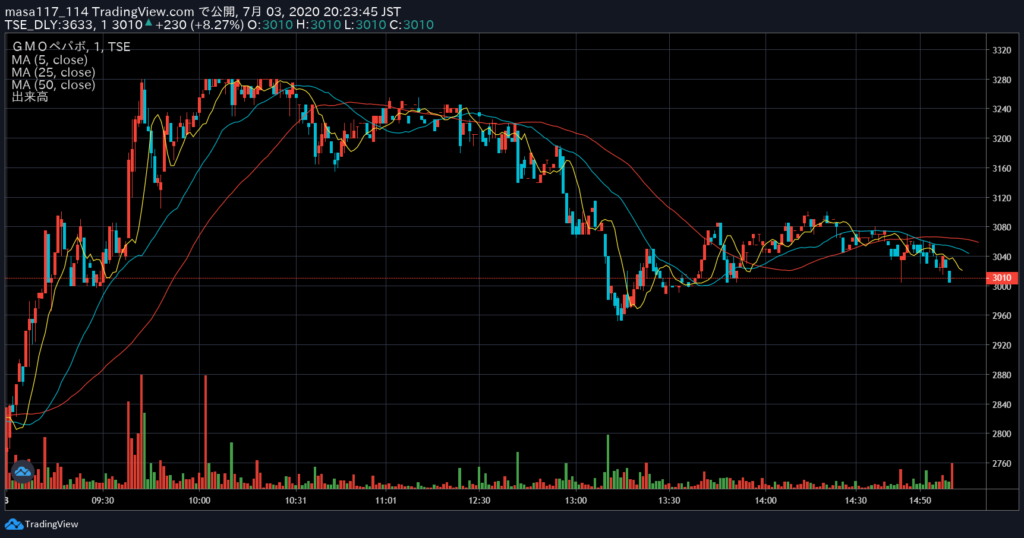Image resolution: width=1024 pixels, height=538 pixels.
Task: Click the 20:23:45 JST timestamp
Action: (x=362, y=12)
